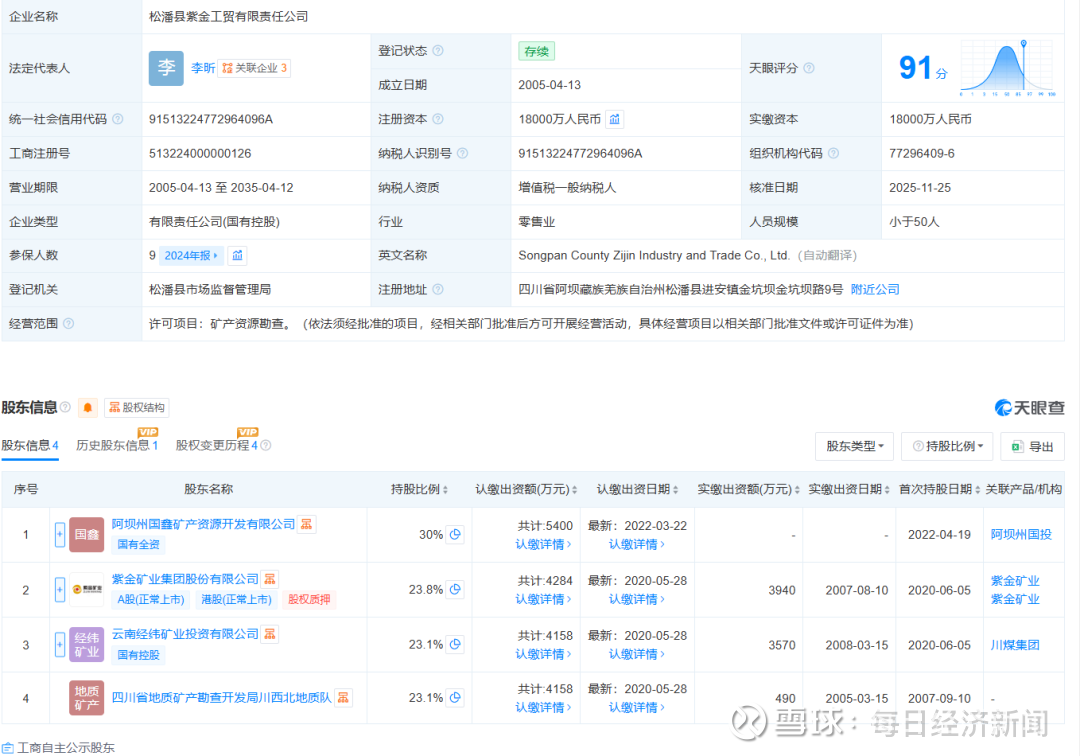The width and height of the screenshot is (1080, 756).
Task: Click the registered capital chart icon
Action: pyautogui.click(x=615, y=119)
